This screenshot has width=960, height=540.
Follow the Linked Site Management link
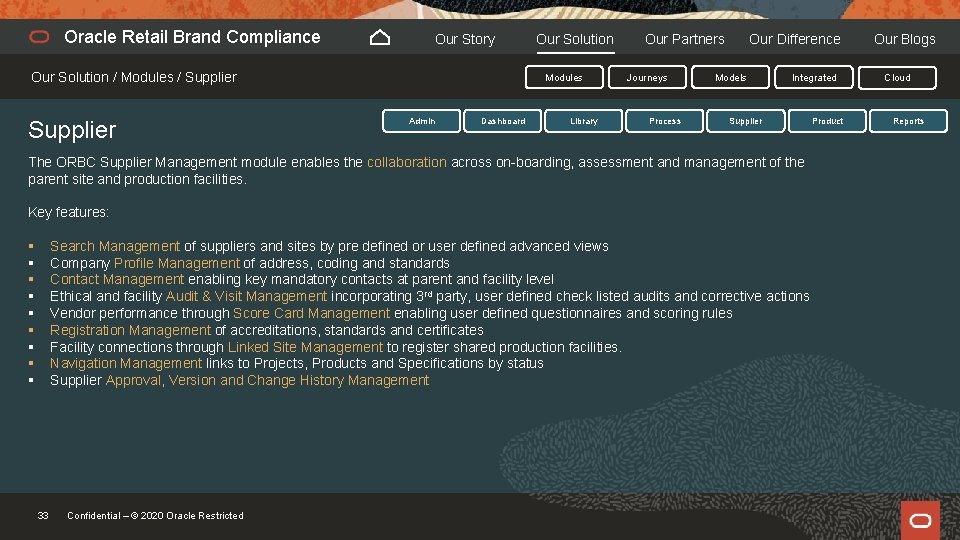tap(305, 347)
